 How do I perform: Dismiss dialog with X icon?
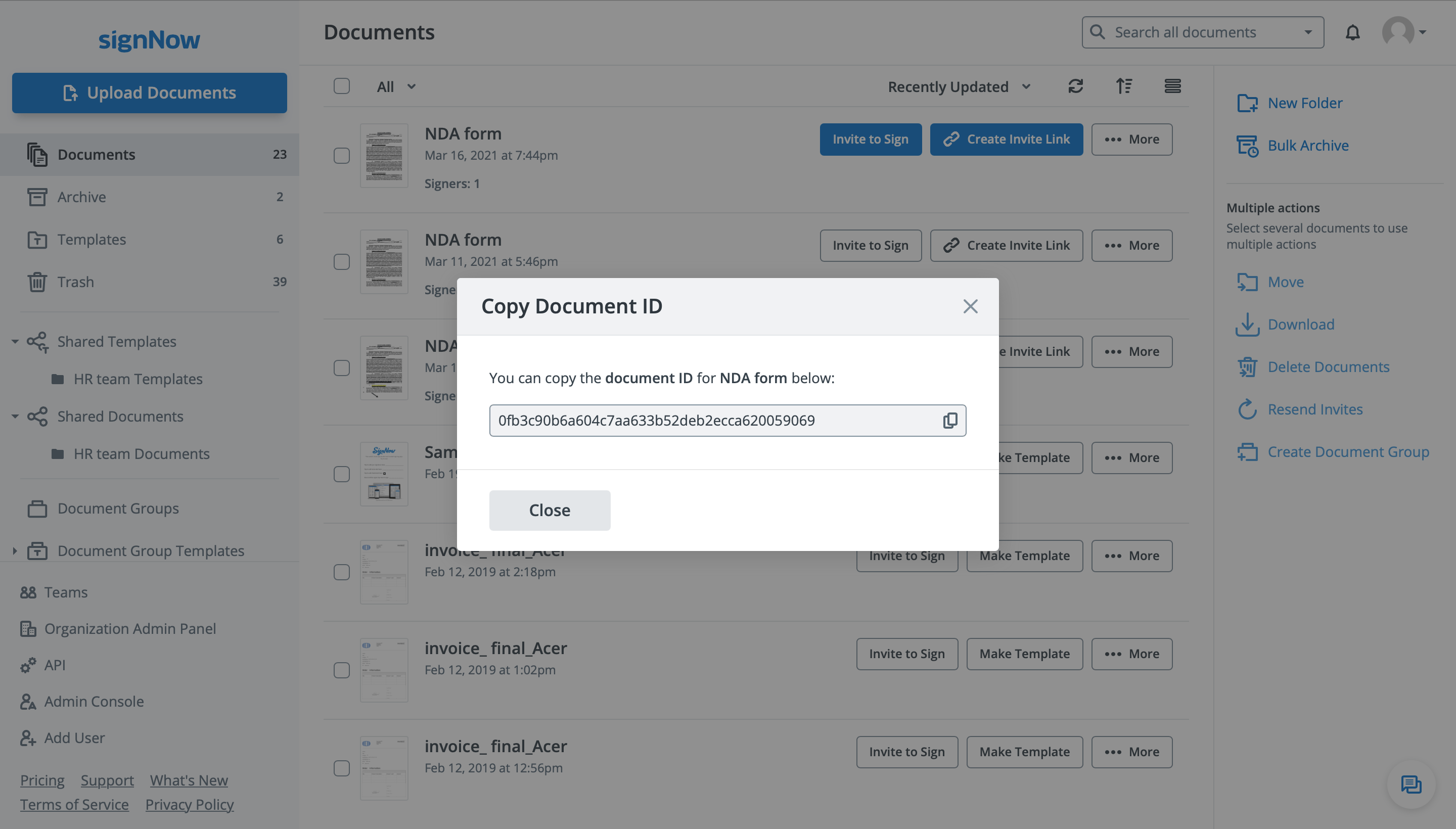pos(970,306)
